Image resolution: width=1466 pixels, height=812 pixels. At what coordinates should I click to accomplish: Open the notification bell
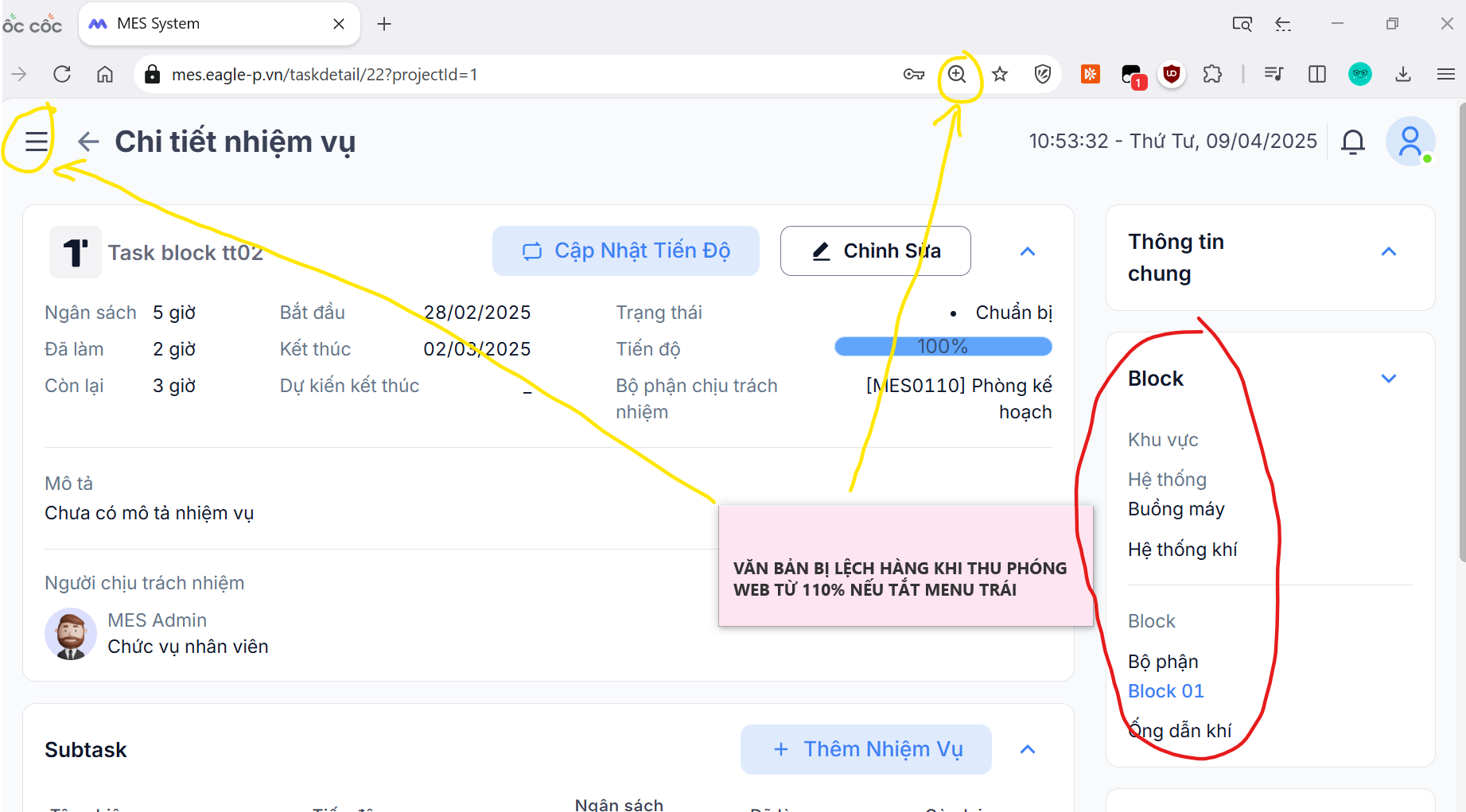[x=1352, y=142]
